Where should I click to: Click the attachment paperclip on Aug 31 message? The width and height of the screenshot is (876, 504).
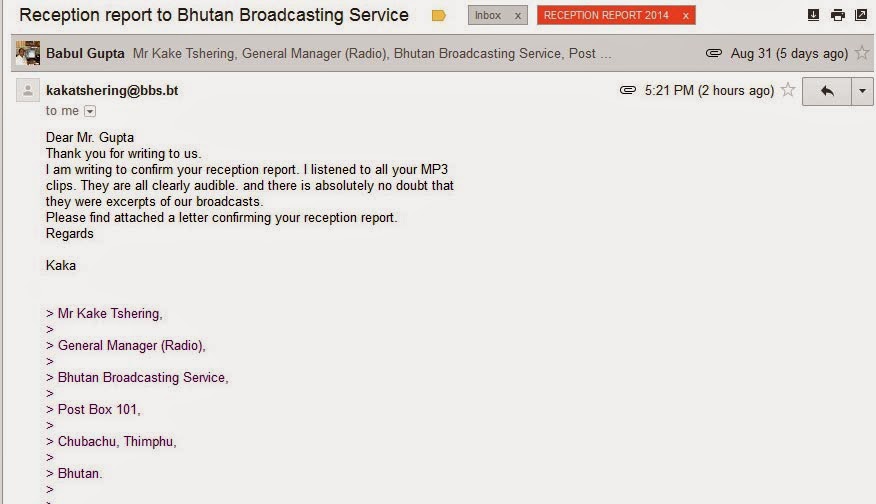(714, 53)
